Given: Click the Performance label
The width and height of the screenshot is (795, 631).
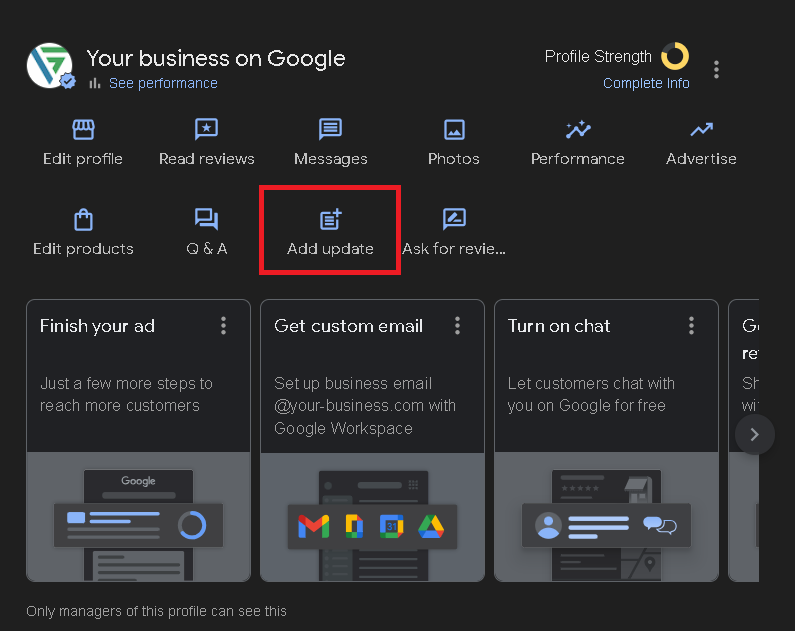Looking at the screenshot, I should point(578,159).
